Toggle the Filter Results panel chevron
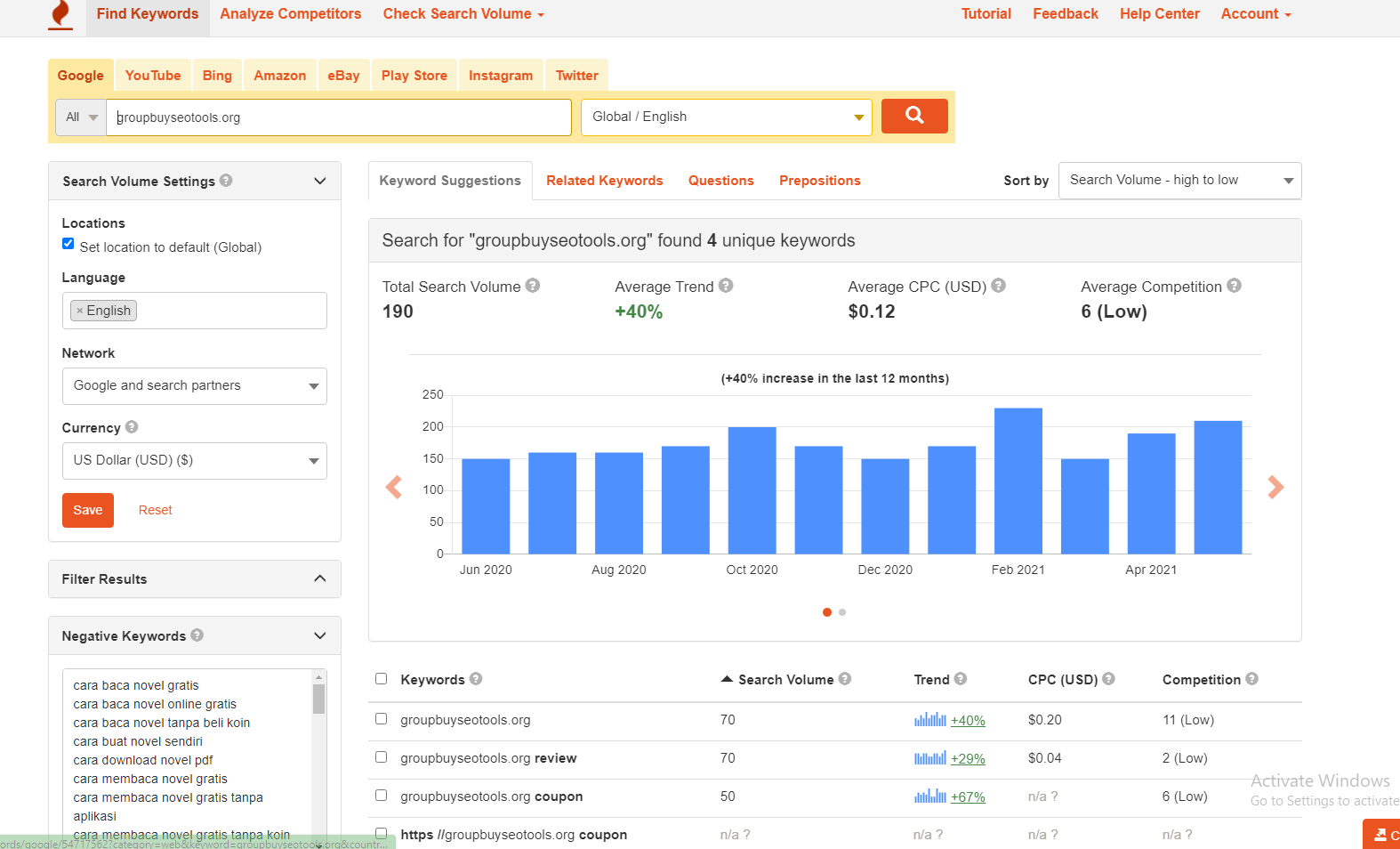 tap(320, 578)
